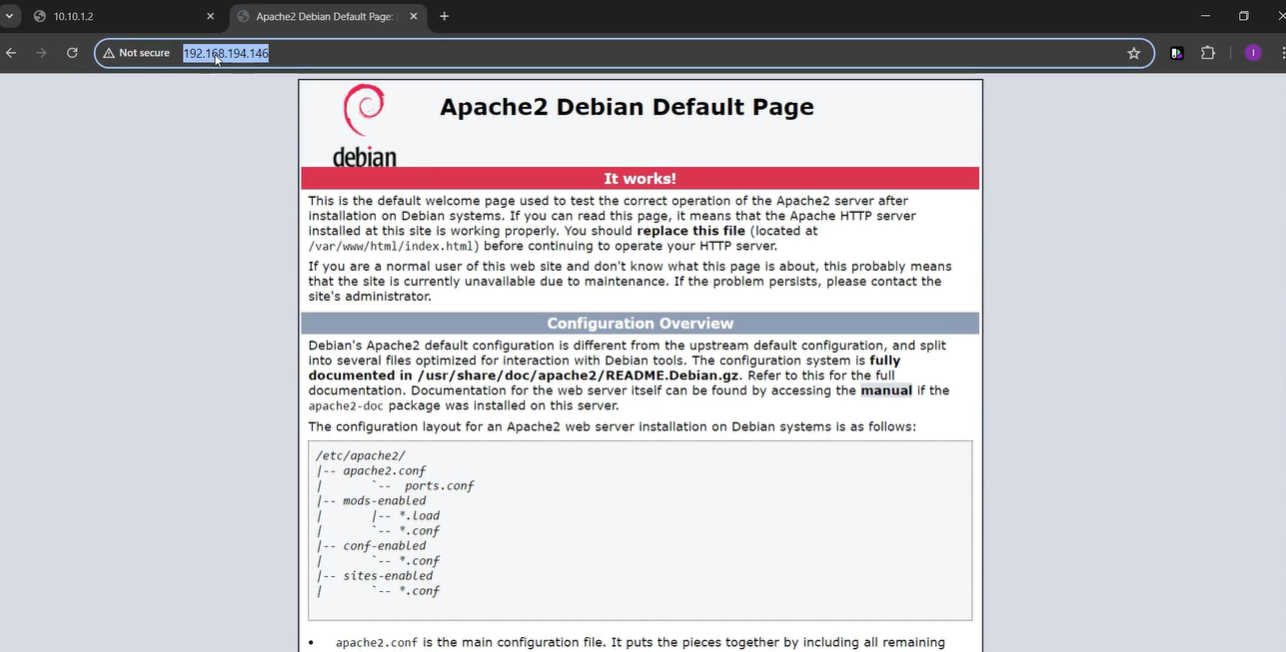Follow the manual link in Configuration Overview
This screenshot has height=652, width=1286.
886,391
